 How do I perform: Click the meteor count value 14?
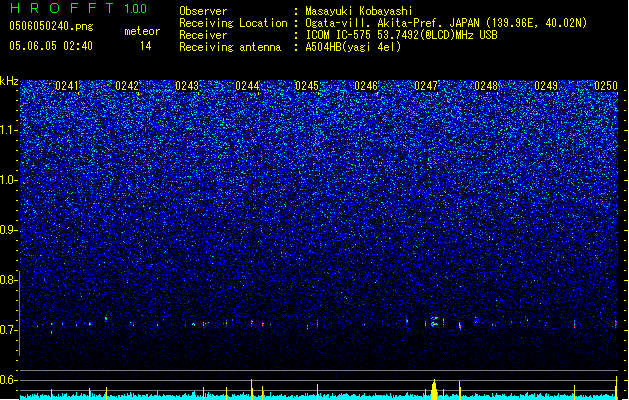pos(146,46)
